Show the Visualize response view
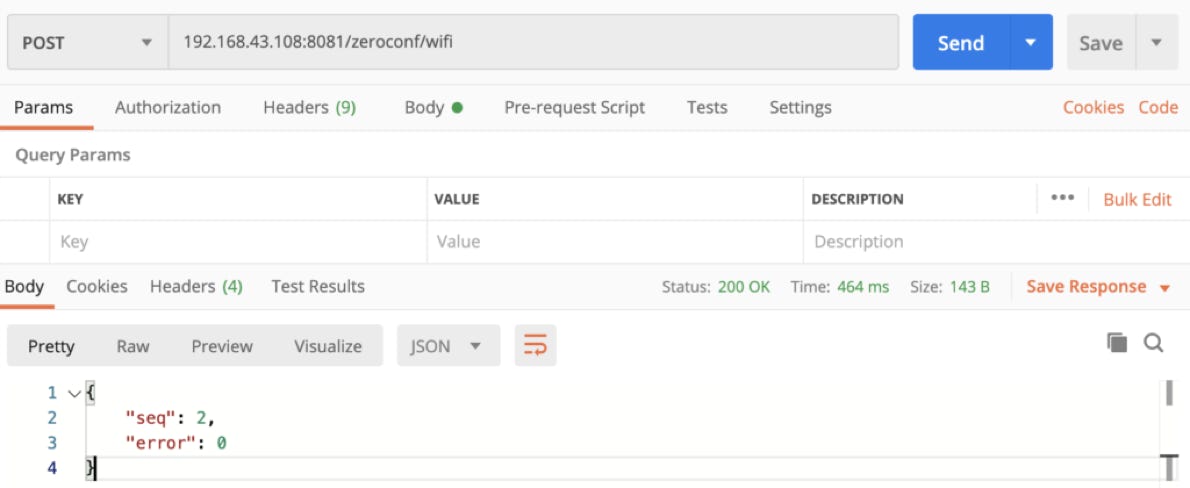This screenshot has width=1190, height=488. [327, 346]
